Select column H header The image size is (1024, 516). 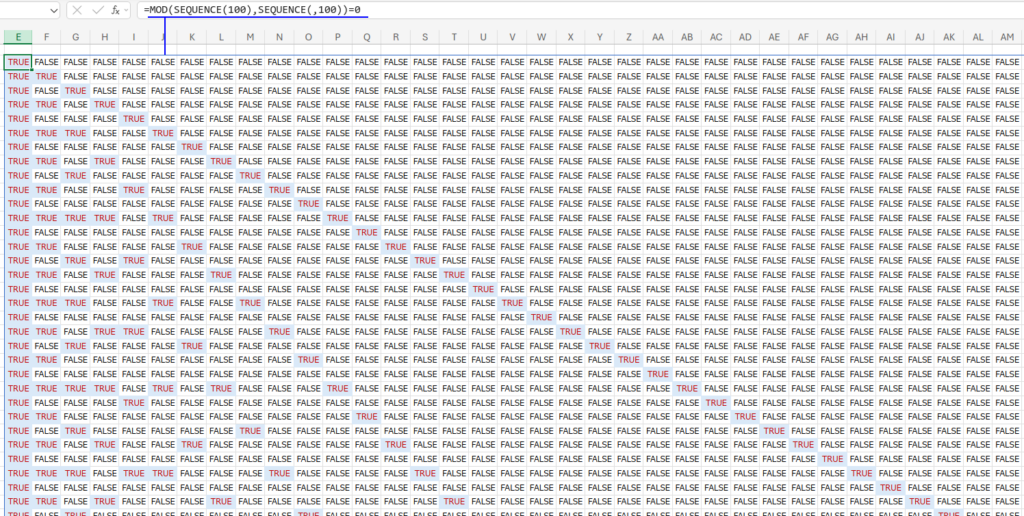pos(104,37)
